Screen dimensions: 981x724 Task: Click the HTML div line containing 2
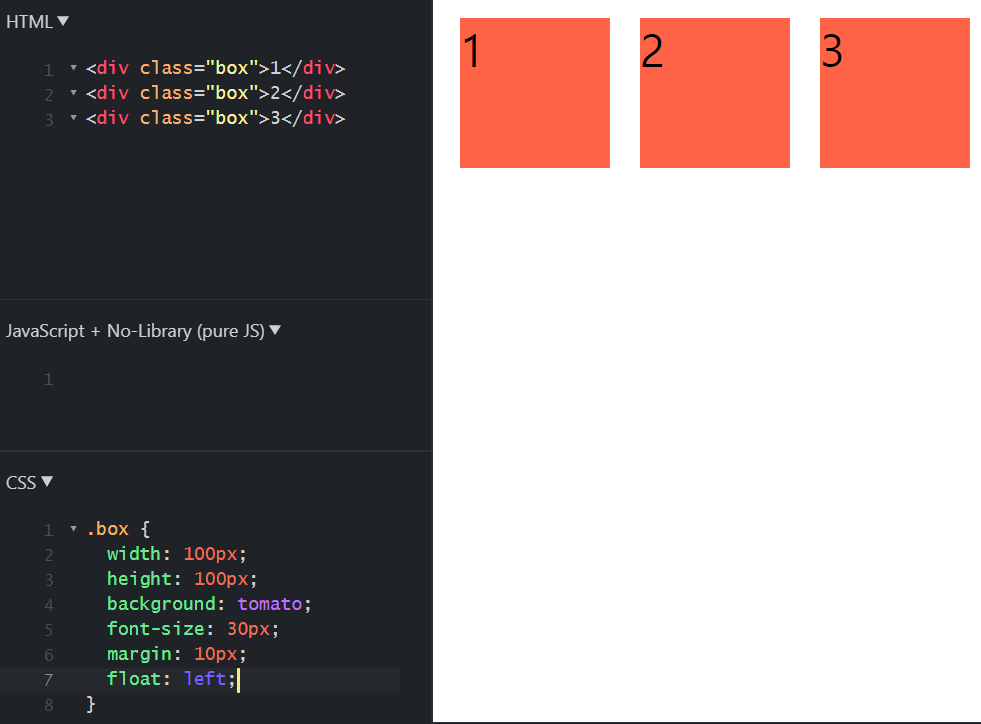click(215, 93)
